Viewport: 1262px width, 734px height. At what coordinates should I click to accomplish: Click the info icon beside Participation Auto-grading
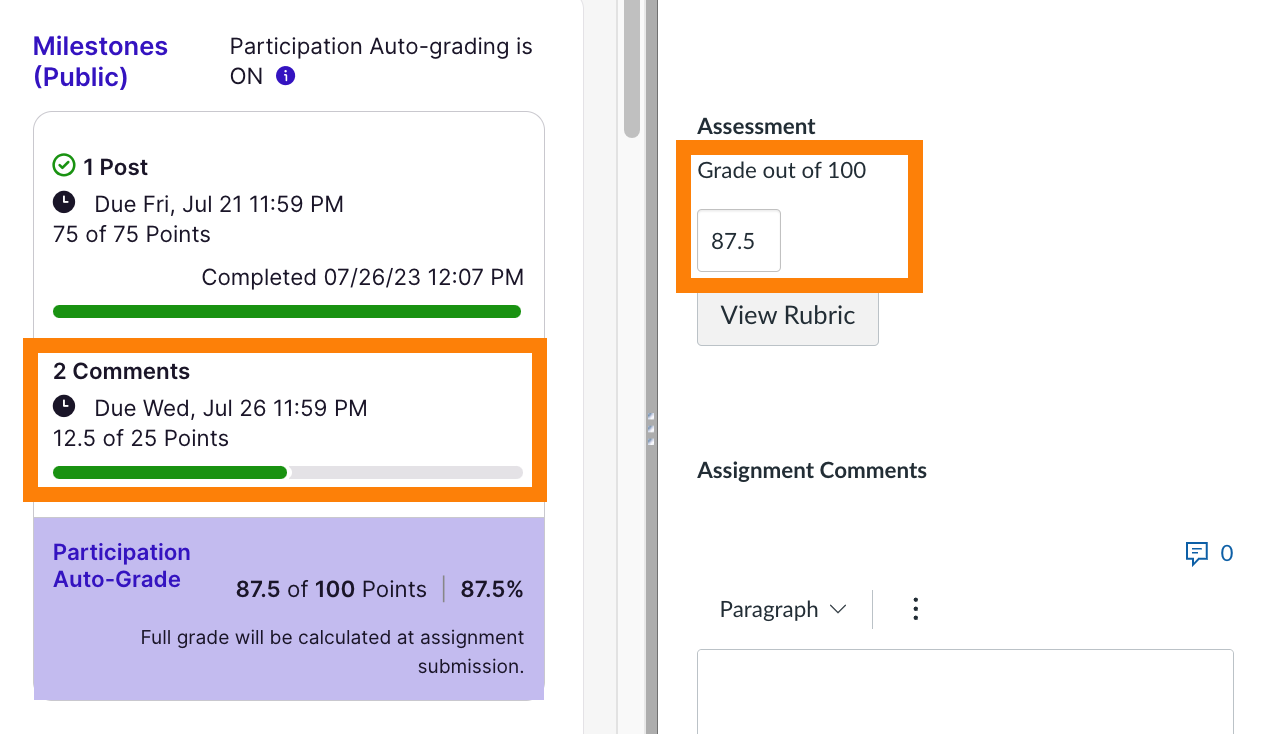coord(286,76)
